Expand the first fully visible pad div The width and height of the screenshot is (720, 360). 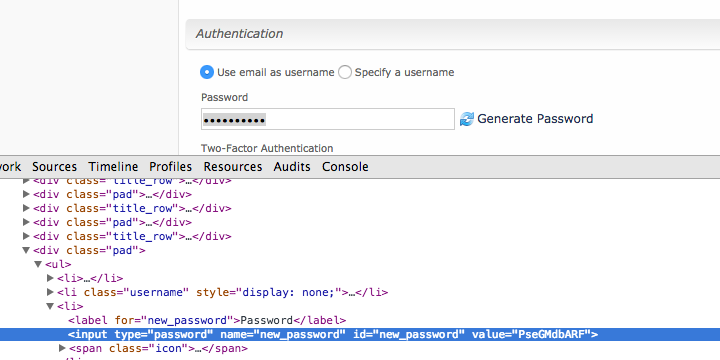(x=26, y=194)
